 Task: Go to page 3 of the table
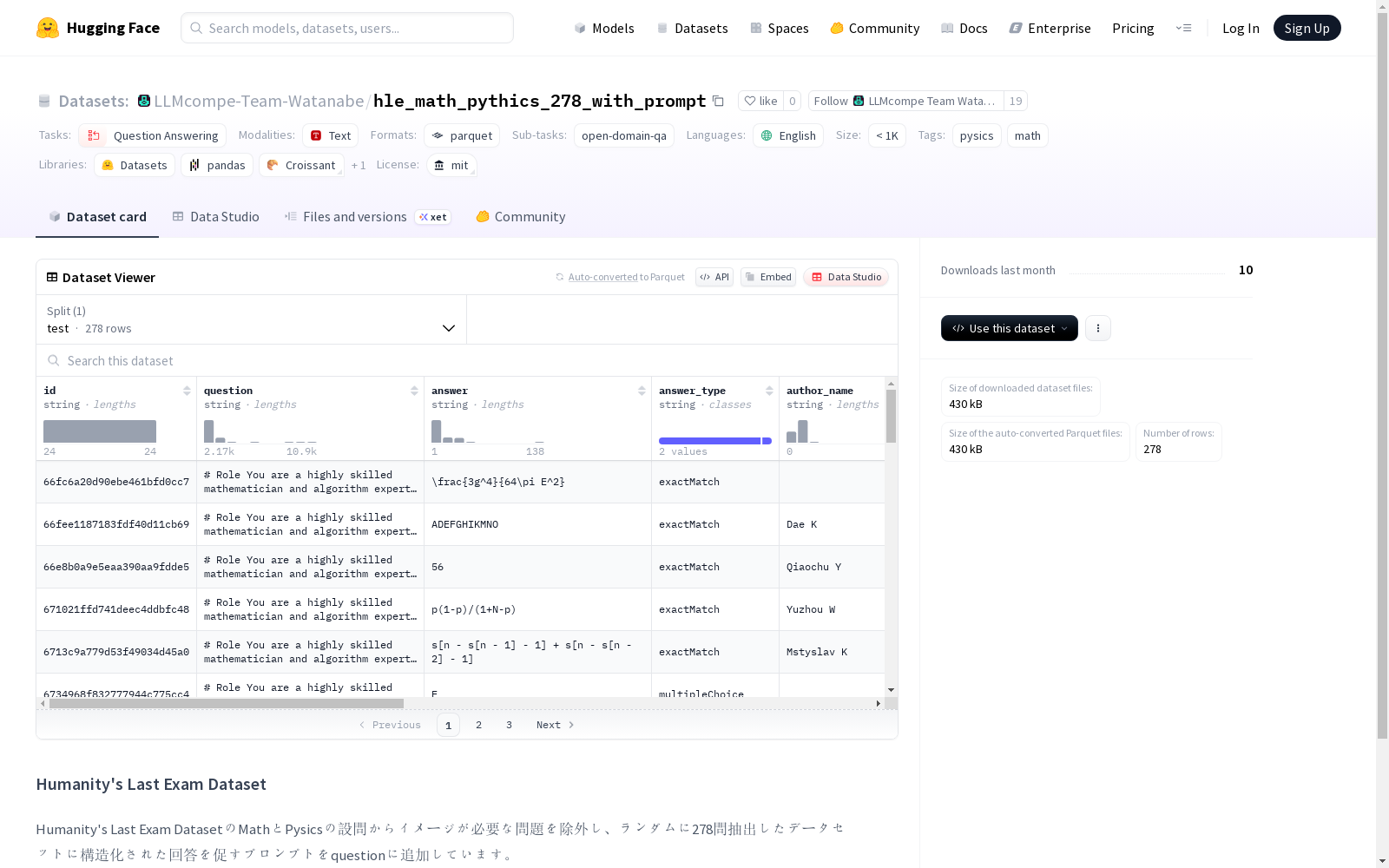pos(509,725)
